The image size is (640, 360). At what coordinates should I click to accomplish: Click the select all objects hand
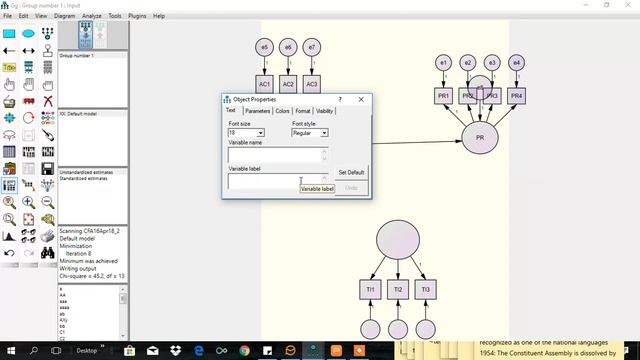click(x=28, y=84)
